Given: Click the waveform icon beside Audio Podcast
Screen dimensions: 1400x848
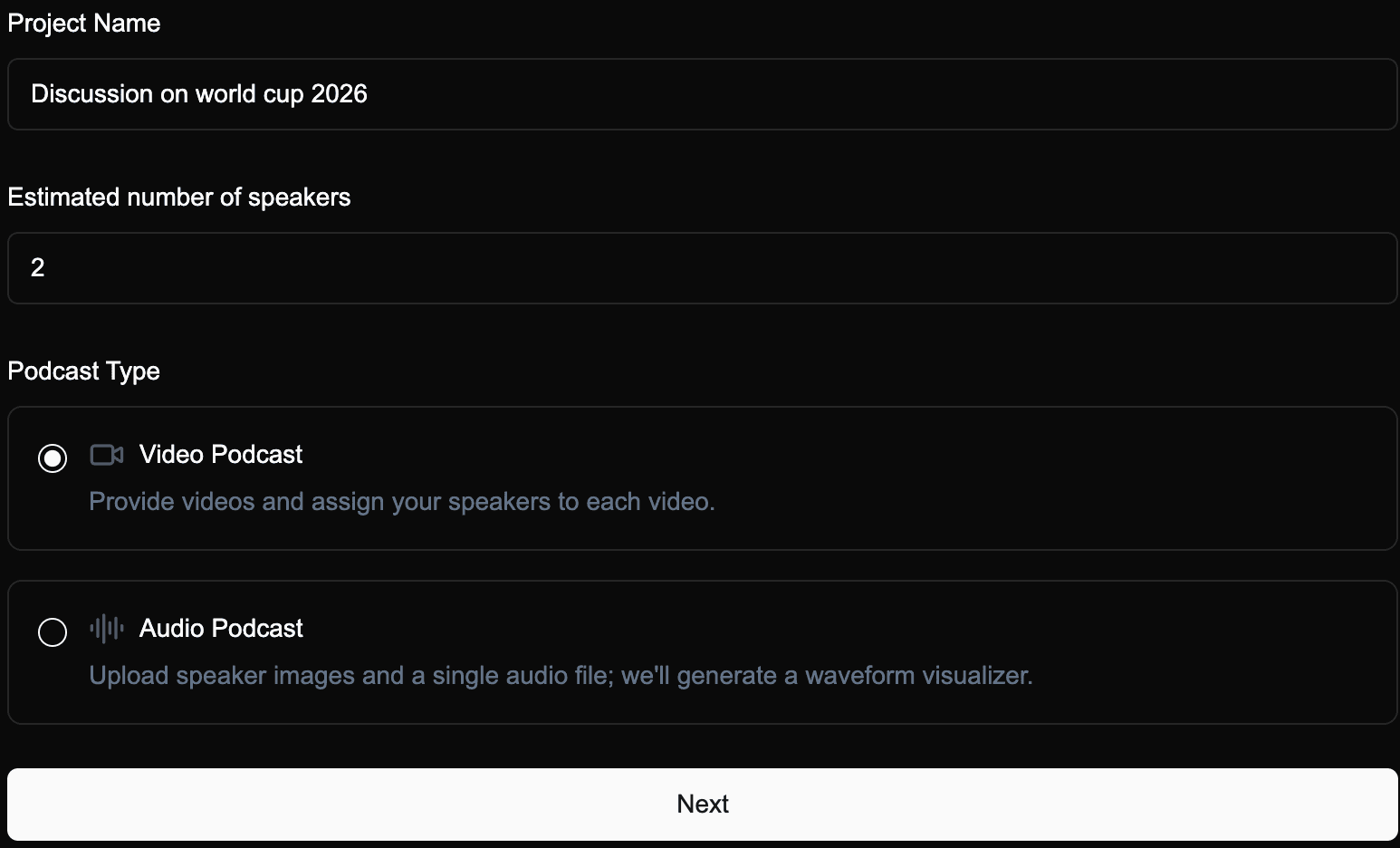Looking at the screenshot, I should click(x=106, y=628).
